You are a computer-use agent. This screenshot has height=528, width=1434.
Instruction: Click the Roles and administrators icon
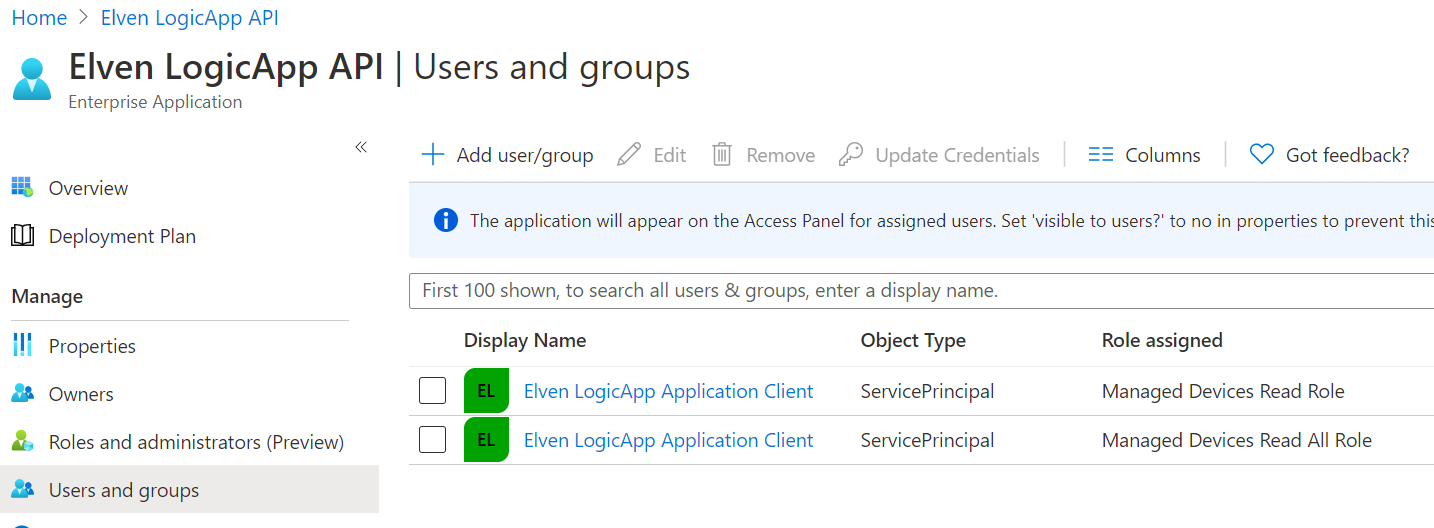22,442
